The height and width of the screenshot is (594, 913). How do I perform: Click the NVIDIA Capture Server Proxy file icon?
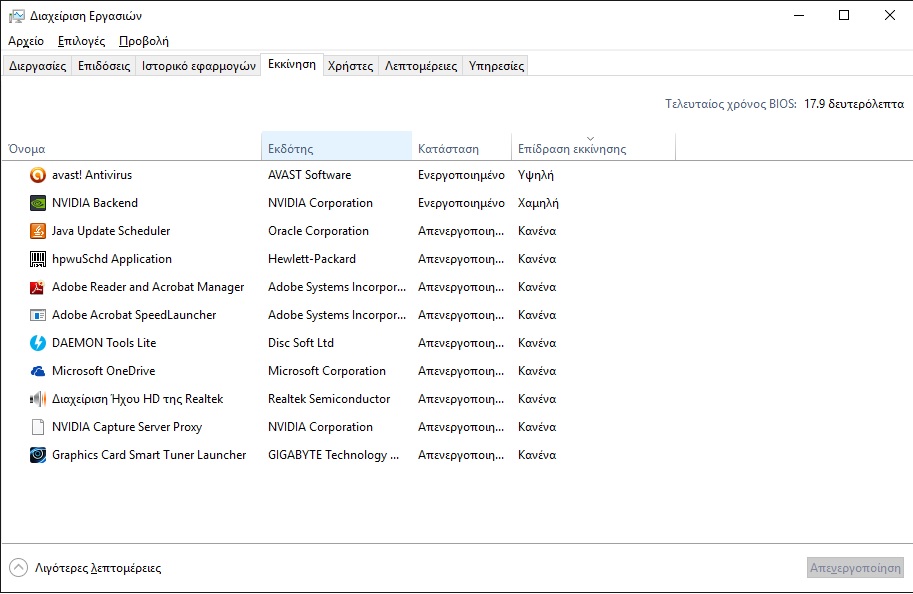point(38,427)
